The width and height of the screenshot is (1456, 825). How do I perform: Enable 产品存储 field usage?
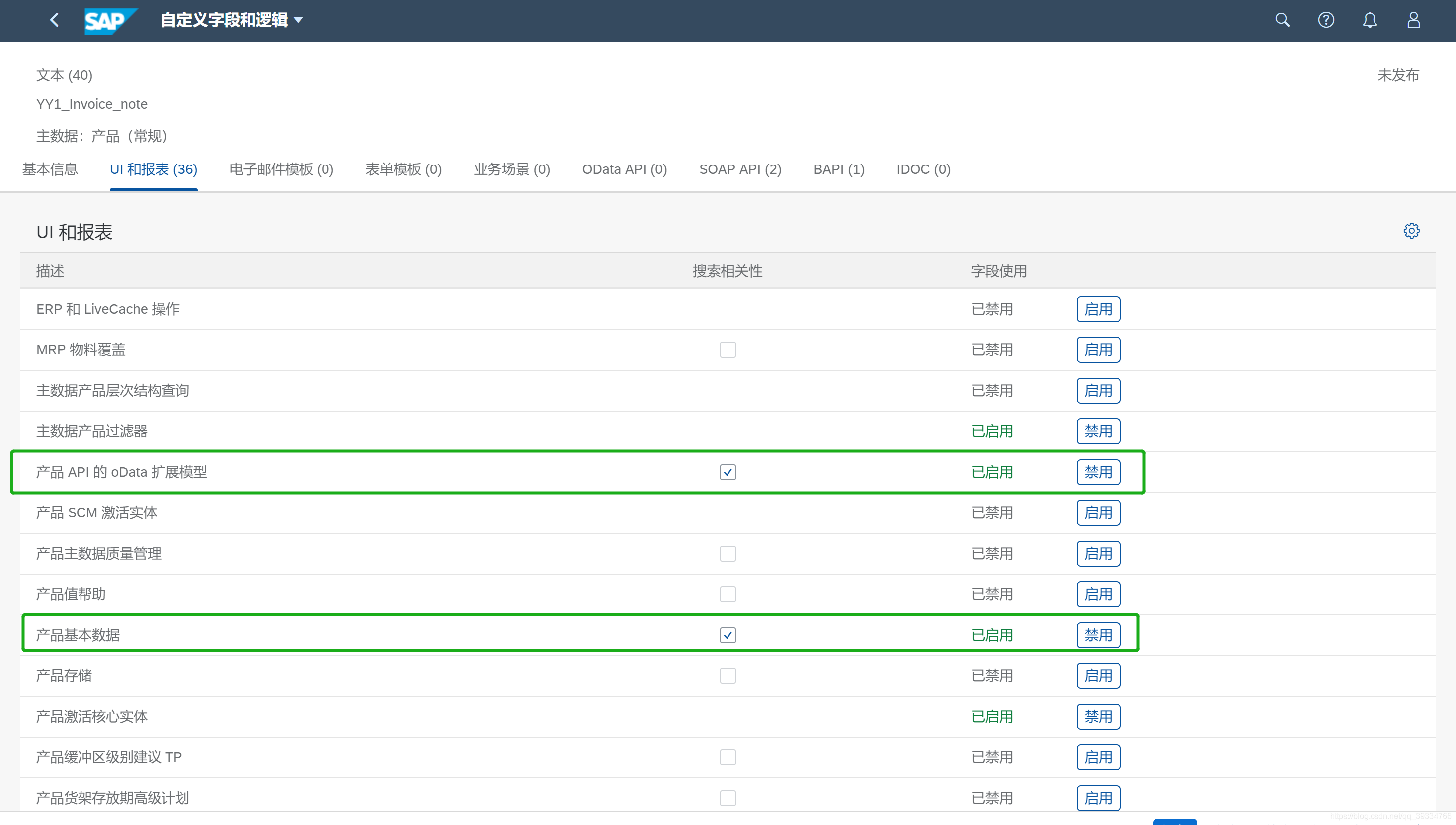(1097, 675)
